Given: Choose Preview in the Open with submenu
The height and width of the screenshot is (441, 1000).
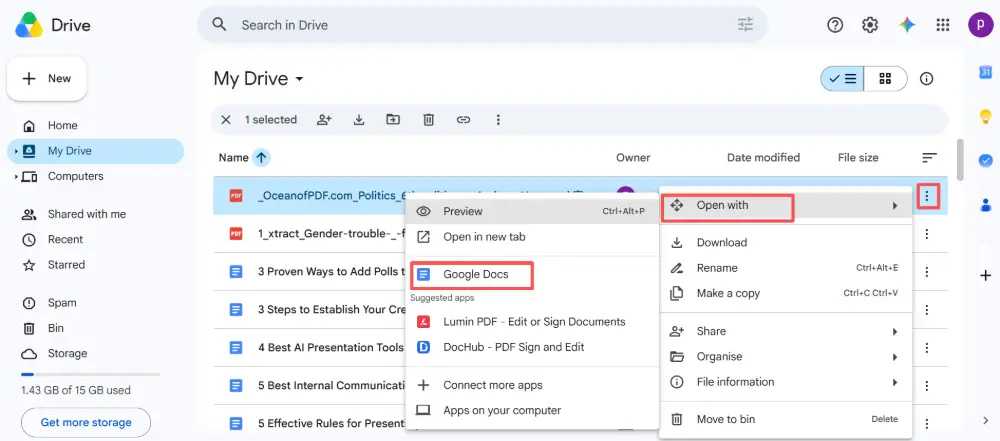Looking at the screenshot, I should pyautogui.click(x=532, y=211).
